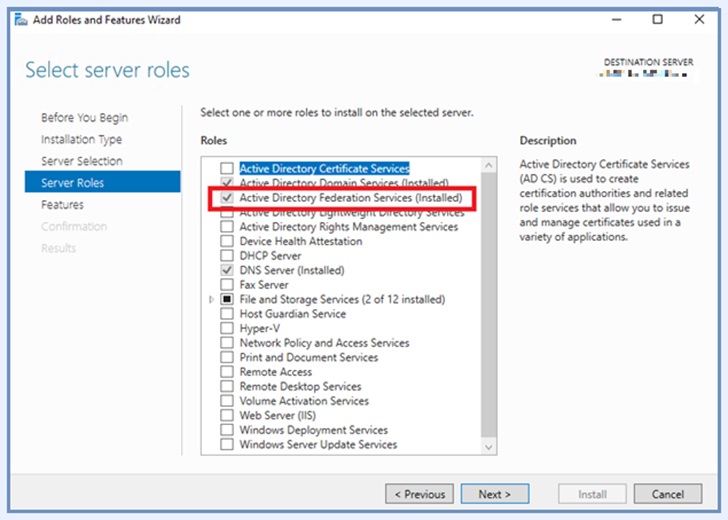
Task: Enable the DHCP Server role checkbox
Action: (x=227, y=256)
